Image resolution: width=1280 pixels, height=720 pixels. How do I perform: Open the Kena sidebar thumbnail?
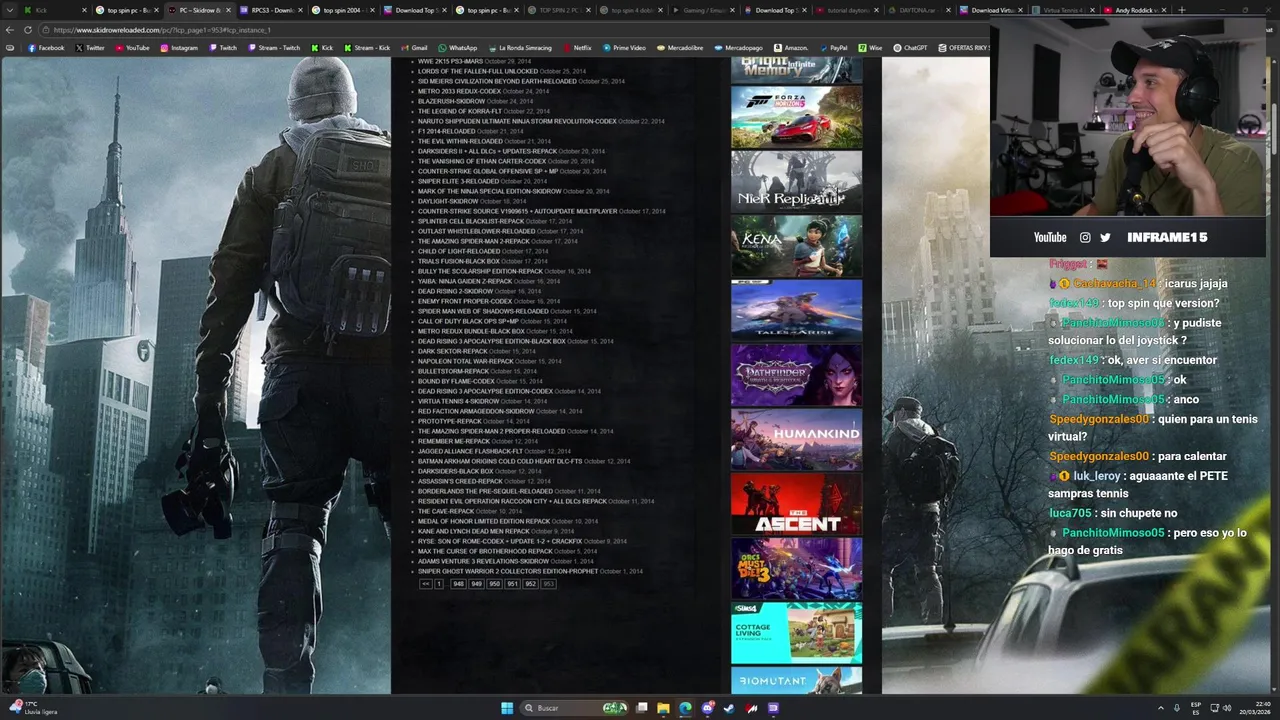[x=796, y=246]
